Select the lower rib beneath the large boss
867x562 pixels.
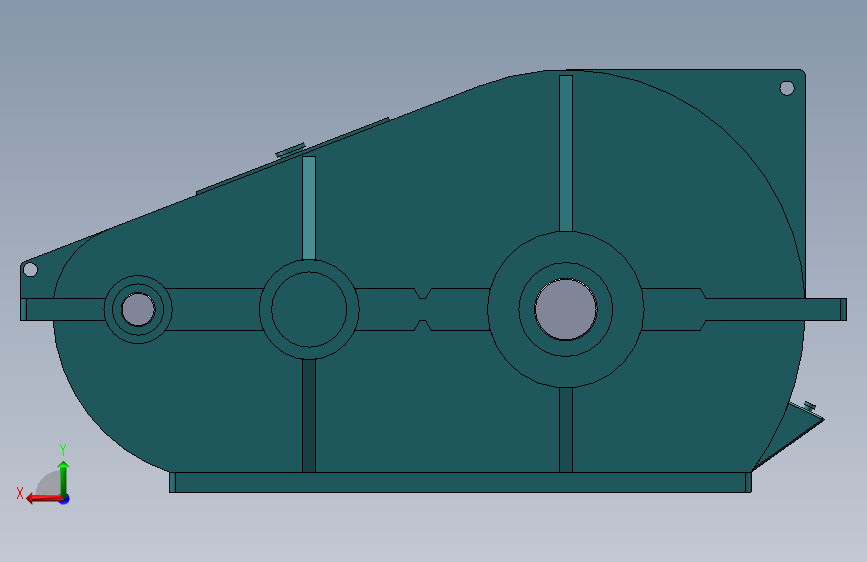pyautogui.click(x=566, y=430)
